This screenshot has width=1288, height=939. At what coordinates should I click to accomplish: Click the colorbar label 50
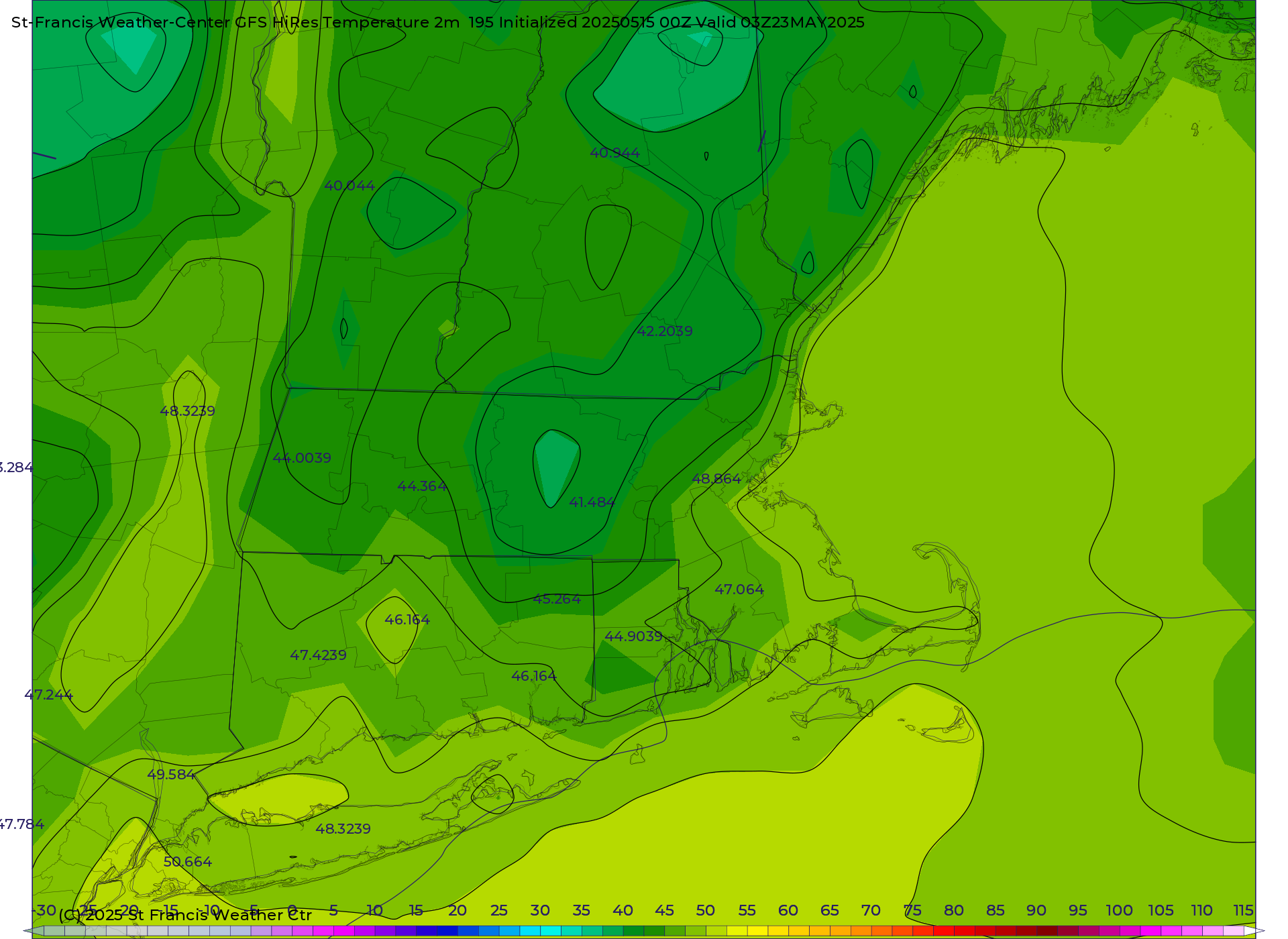pos(706,911)
